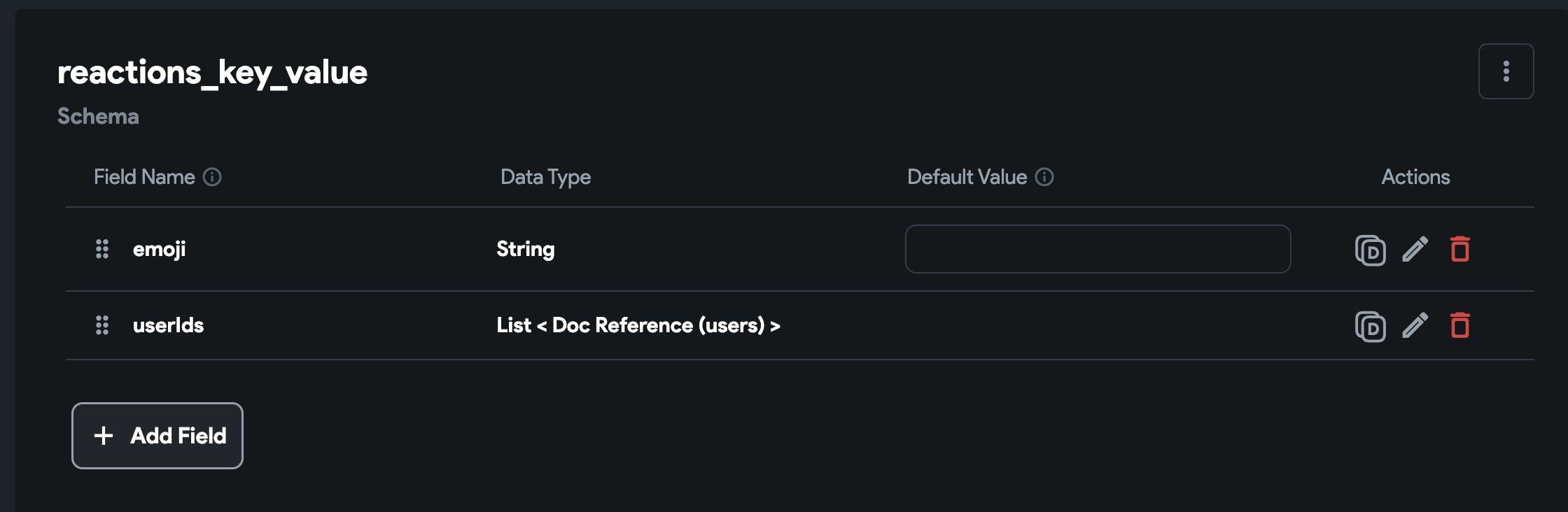
Task: Duplicate the userIds field
Action: (x=1370, y=326)
